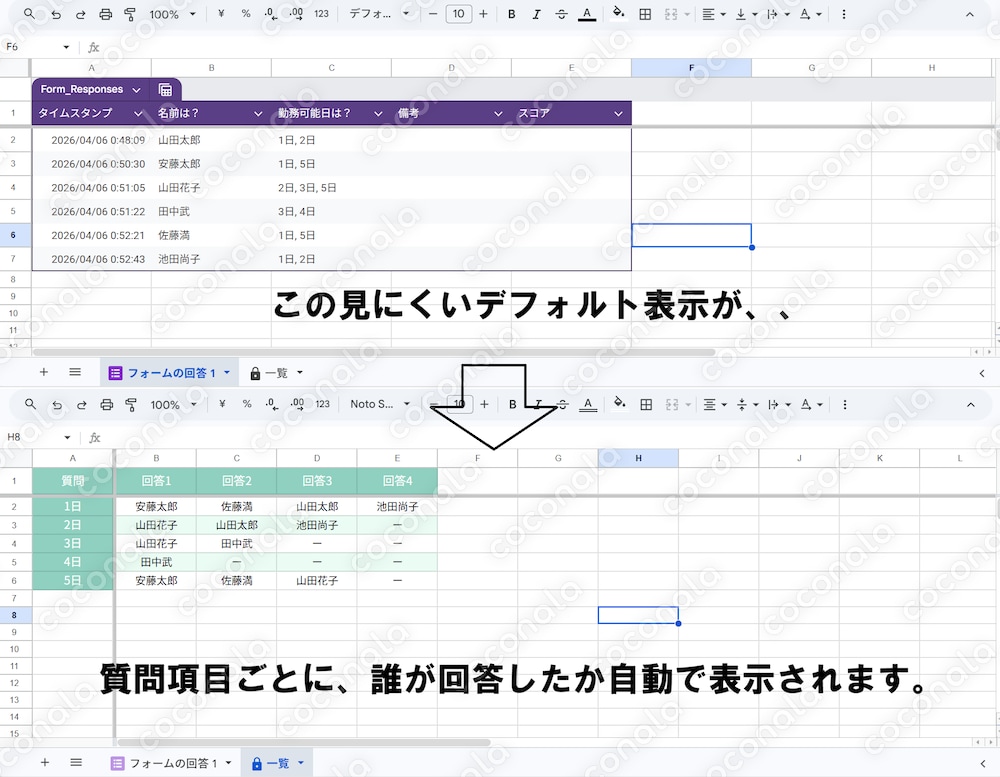Open the 備考 column filter dropdown

(498, 114)
